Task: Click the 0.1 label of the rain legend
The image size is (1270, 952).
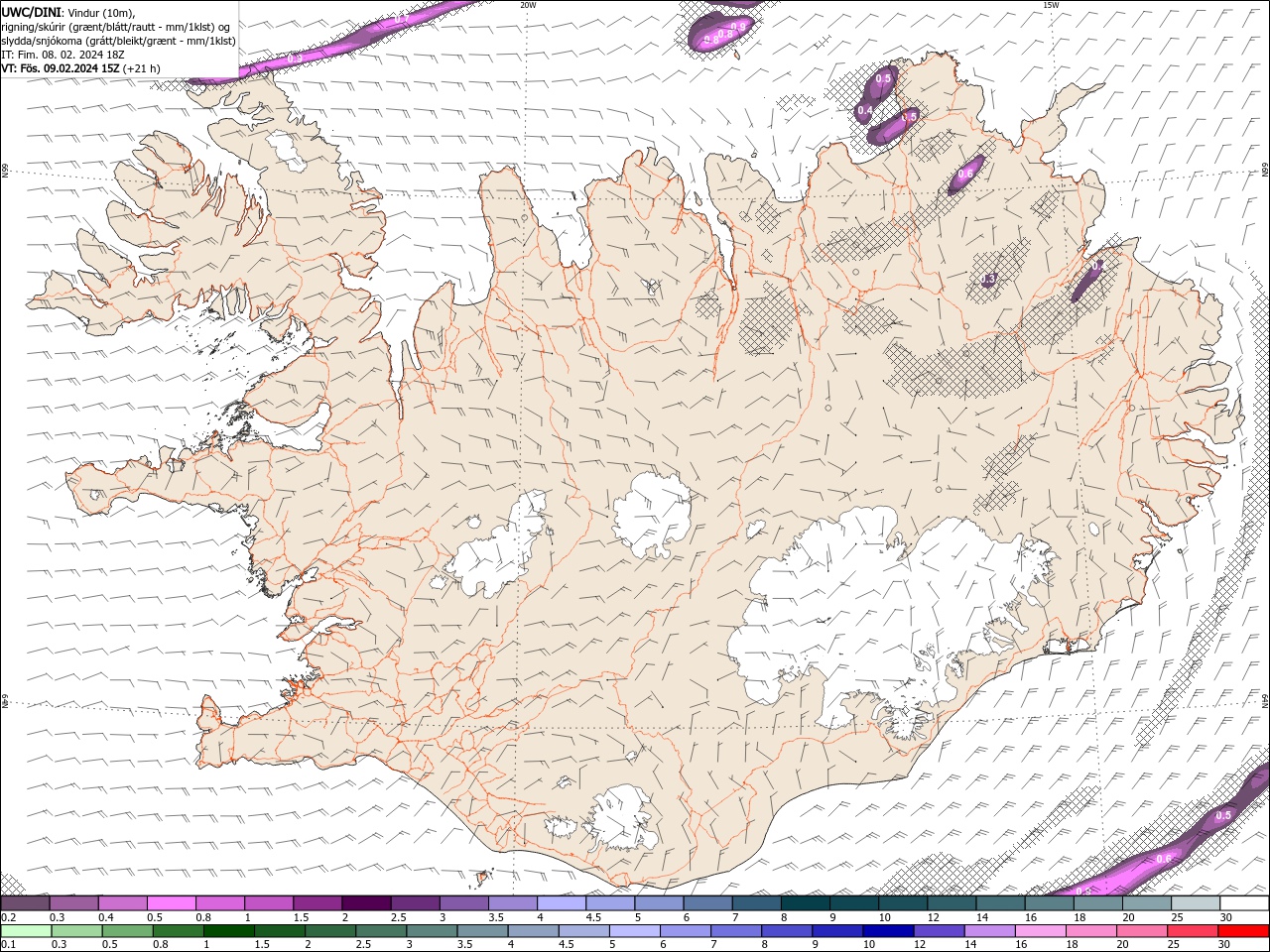Action: coord(8,945)
